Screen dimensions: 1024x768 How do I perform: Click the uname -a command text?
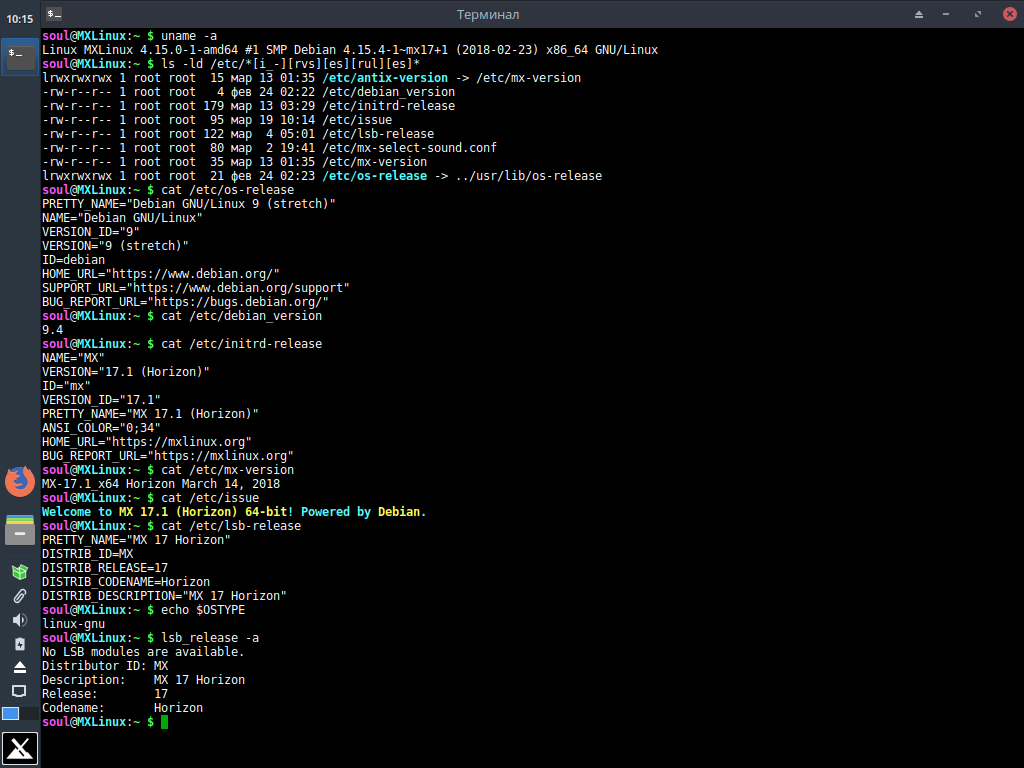(x=189, y=36)
